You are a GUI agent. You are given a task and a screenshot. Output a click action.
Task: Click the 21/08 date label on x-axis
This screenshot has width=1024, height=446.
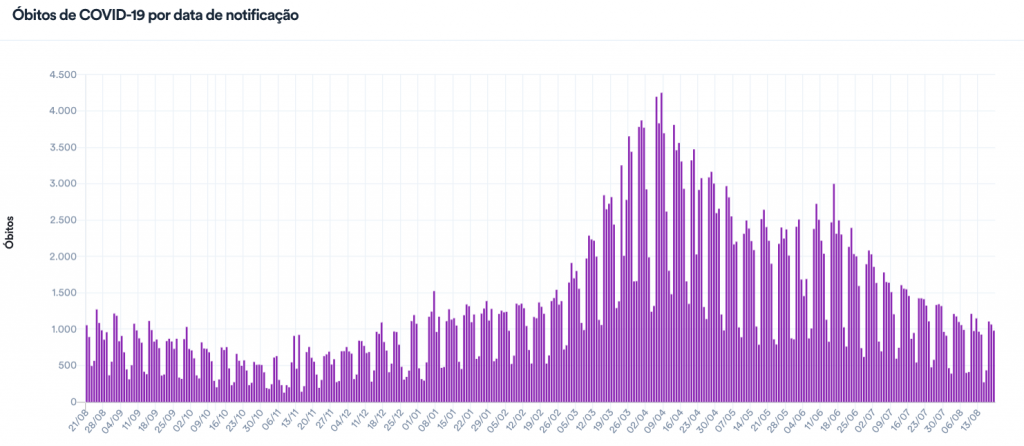(80, 416)
